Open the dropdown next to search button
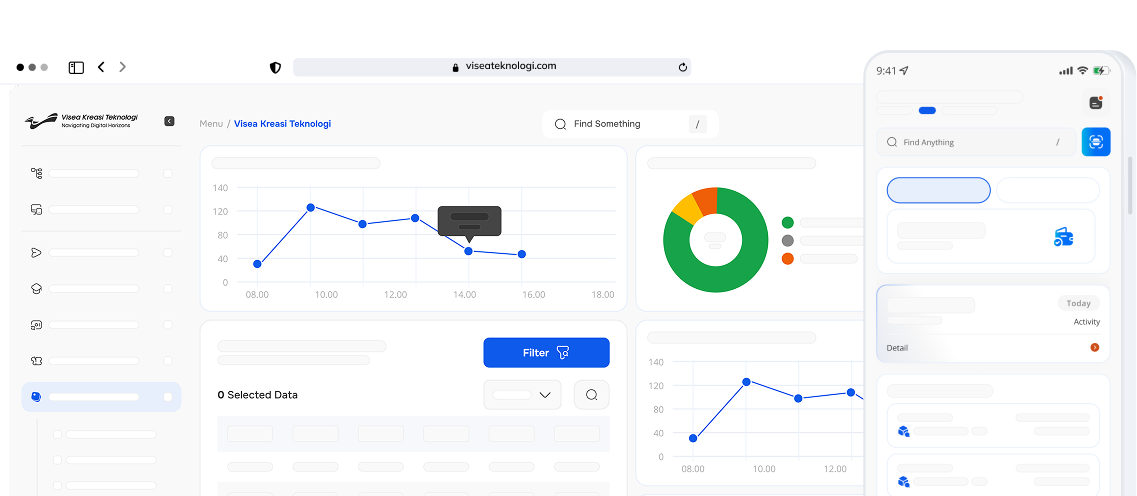 [522, 395]
